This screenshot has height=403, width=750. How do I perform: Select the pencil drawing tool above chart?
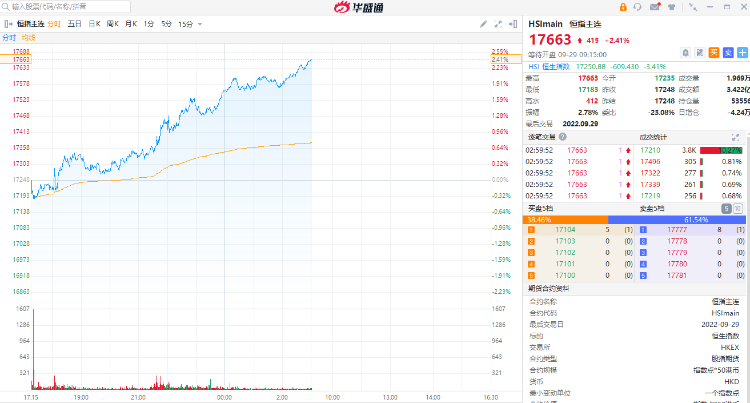pos(484,23)
